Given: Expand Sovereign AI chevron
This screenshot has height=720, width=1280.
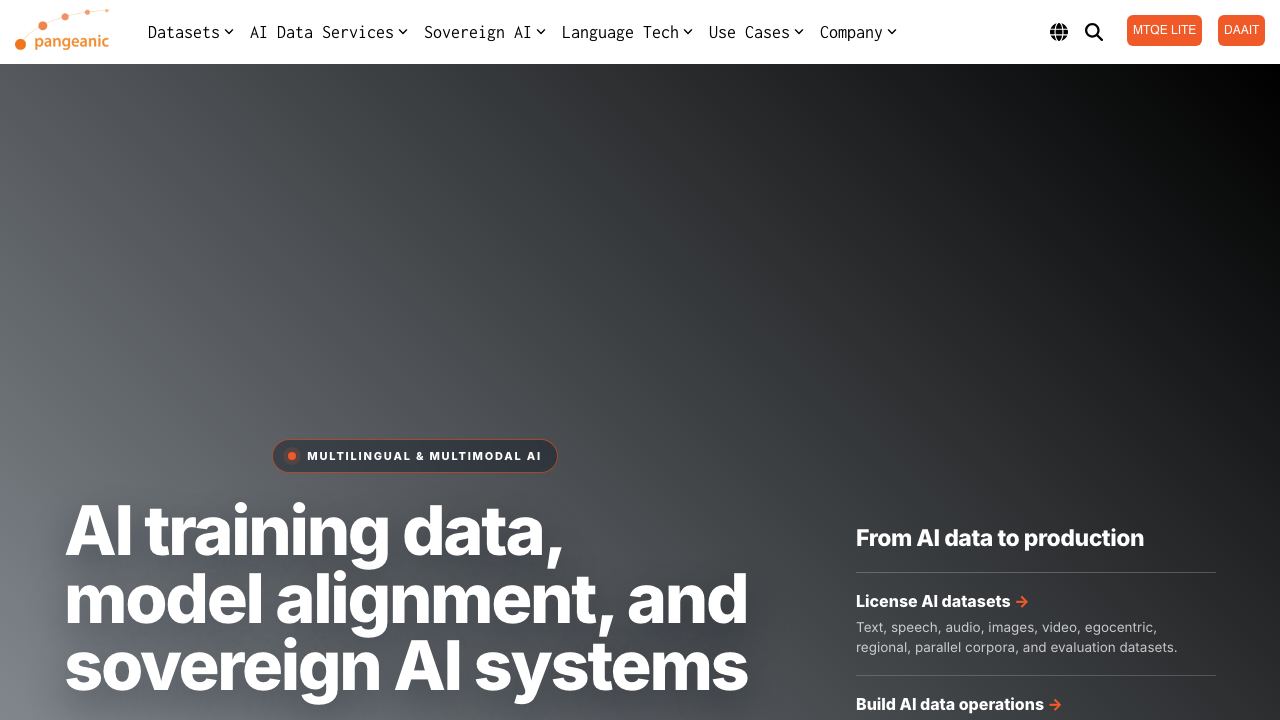Looking at the screenshot, I should tap(541, 32).
